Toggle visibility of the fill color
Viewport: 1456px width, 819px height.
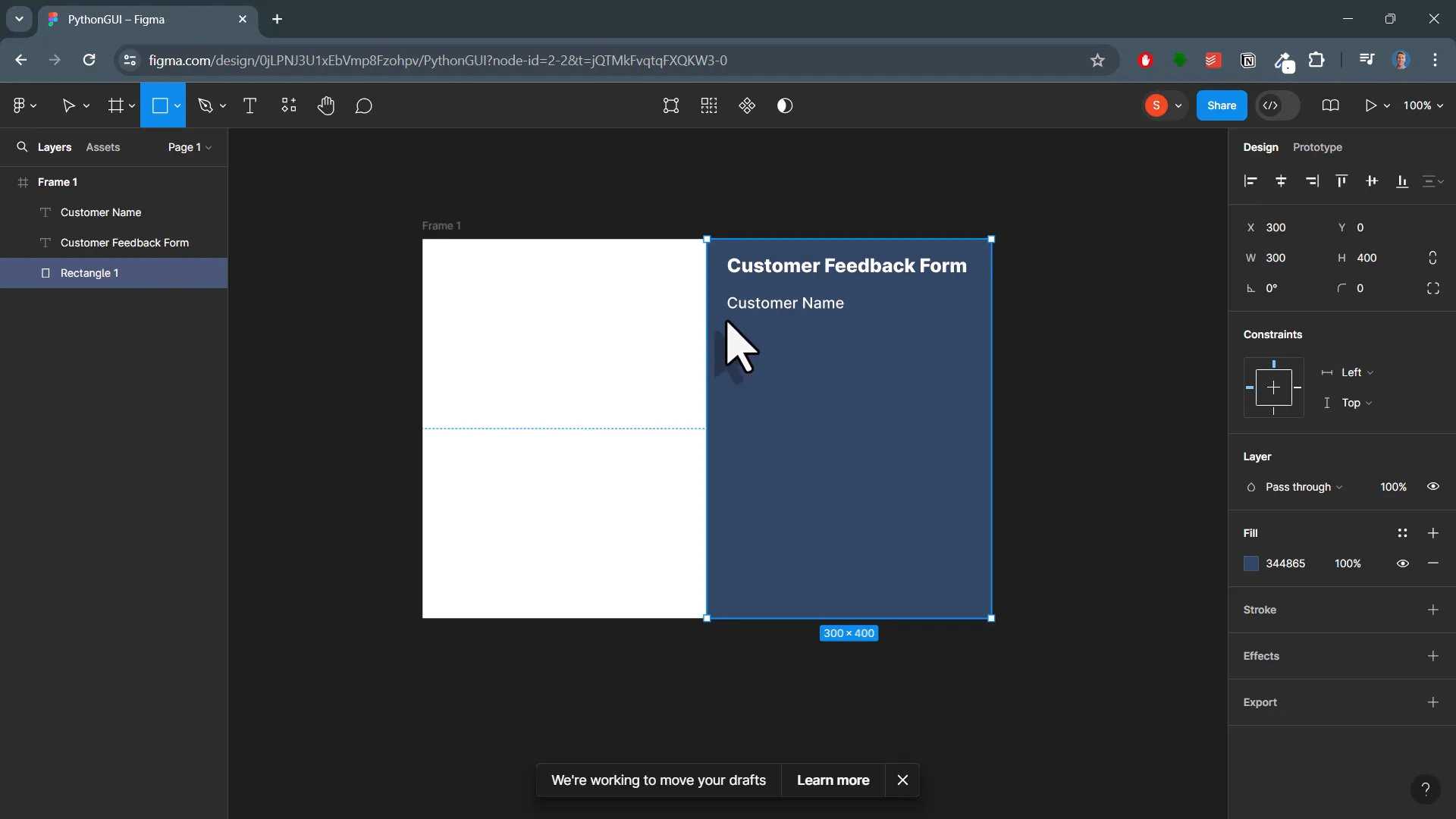[x=1402, y=563]
